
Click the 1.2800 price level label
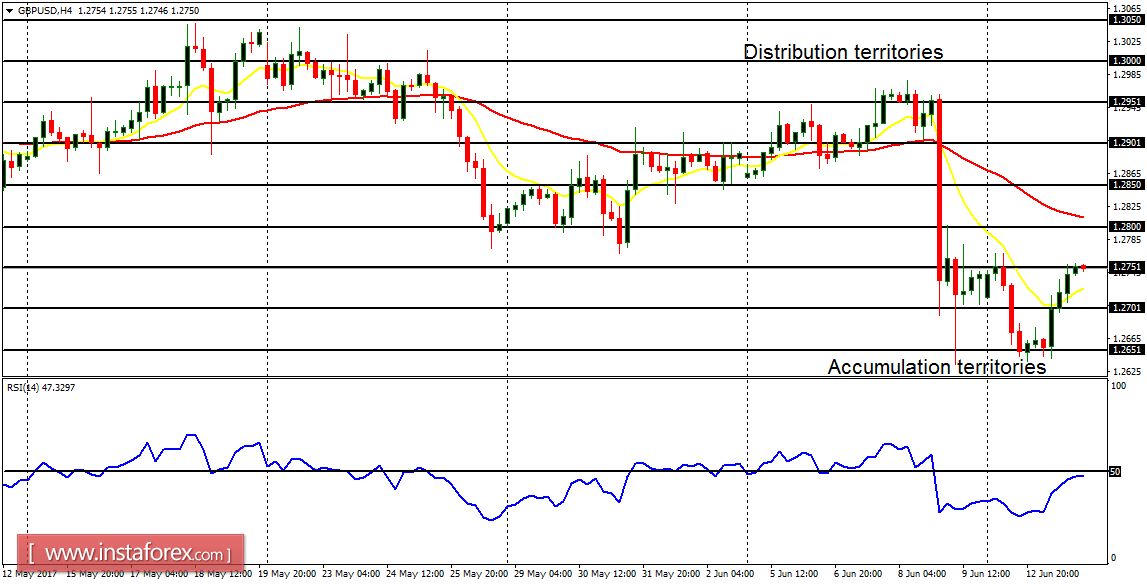pos(1123,227)
